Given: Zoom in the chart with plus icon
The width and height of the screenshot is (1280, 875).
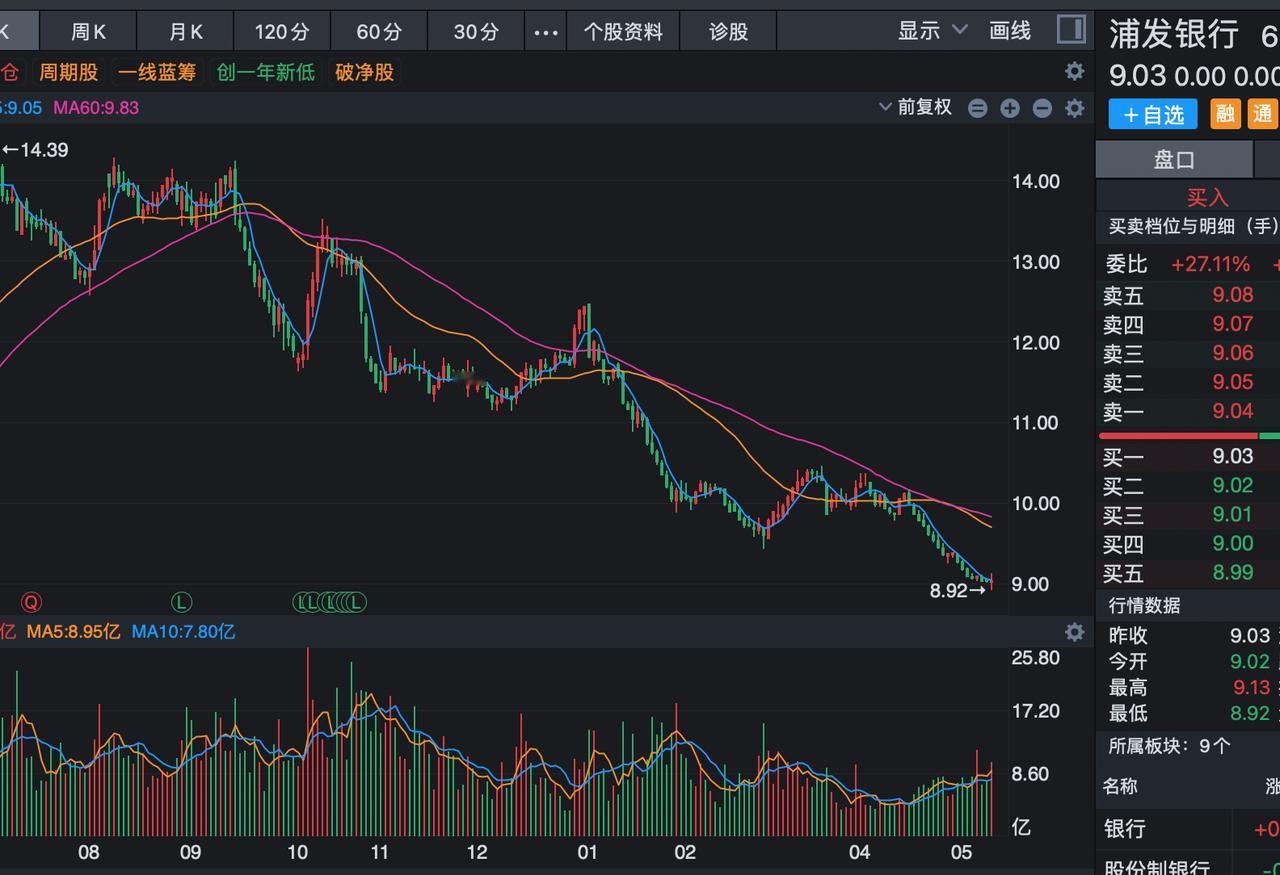Looking at the screenshot, I should click(1010, 108).
